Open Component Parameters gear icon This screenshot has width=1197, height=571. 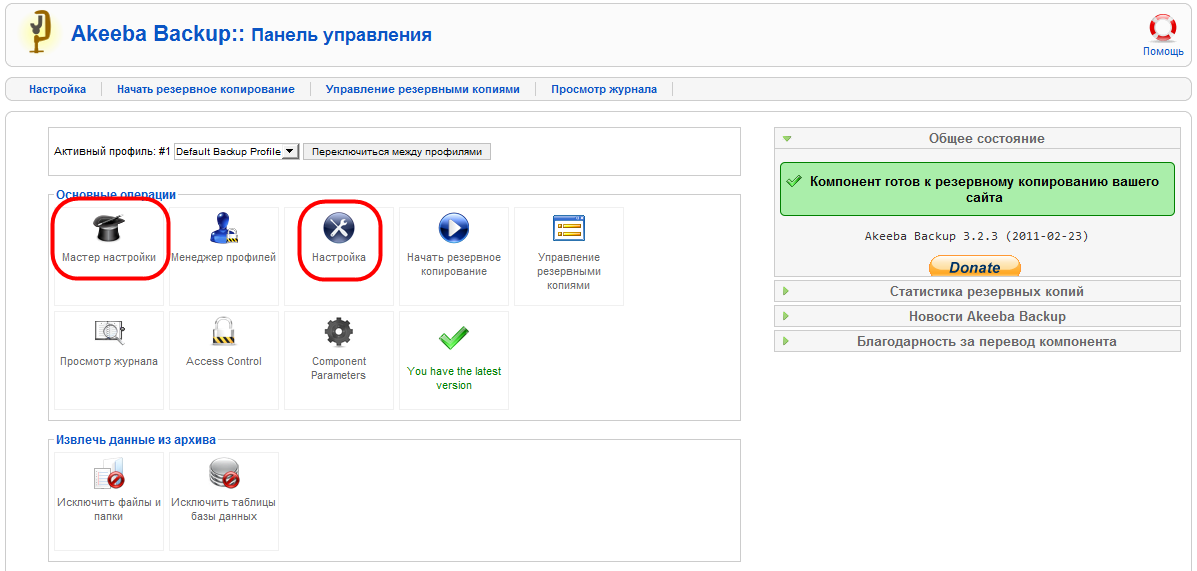[x=339, y=332]
